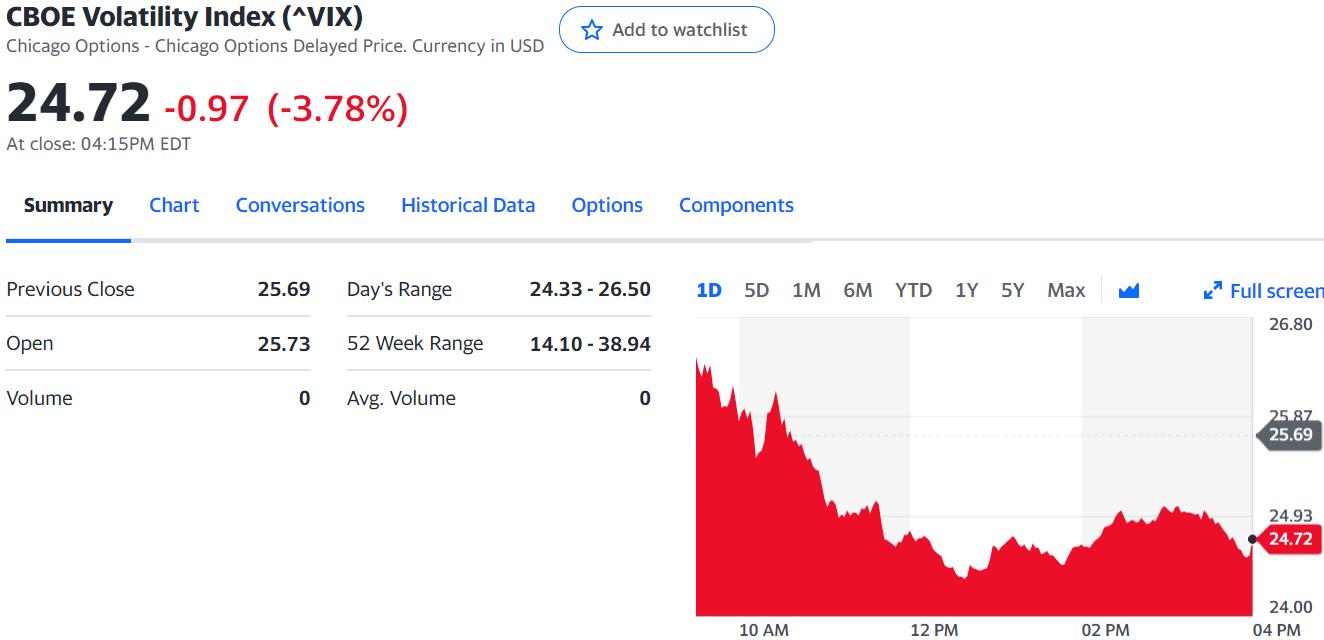Click the current price 24.72

[78, 102]
